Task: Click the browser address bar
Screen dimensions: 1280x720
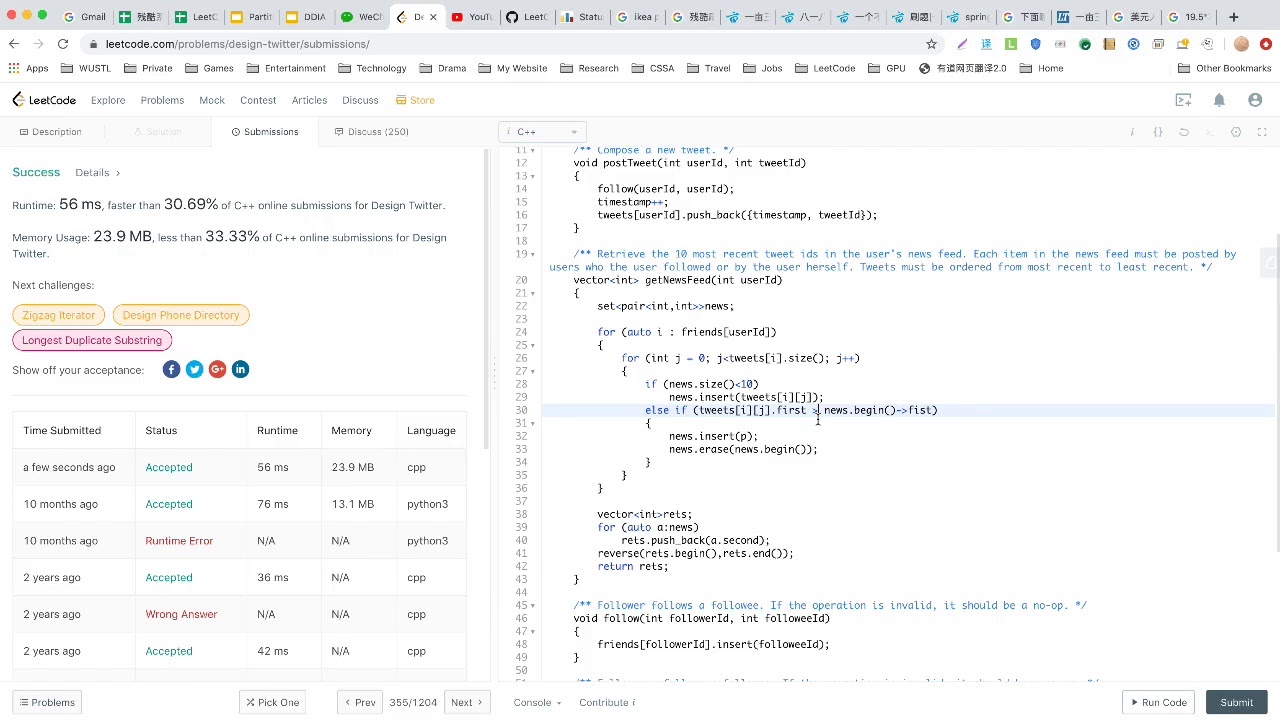Action: click(x=500, y=44)
